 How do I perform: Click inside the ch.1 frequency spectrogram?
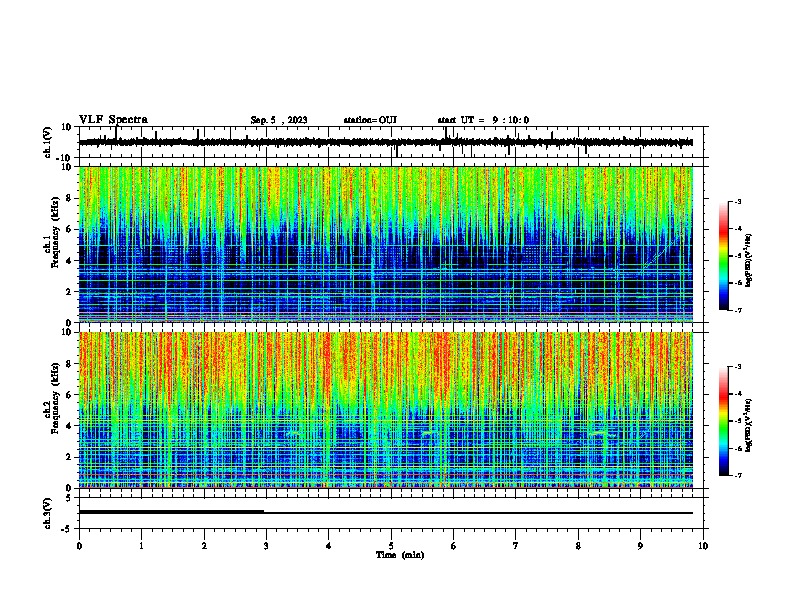[x=386, y=244]
